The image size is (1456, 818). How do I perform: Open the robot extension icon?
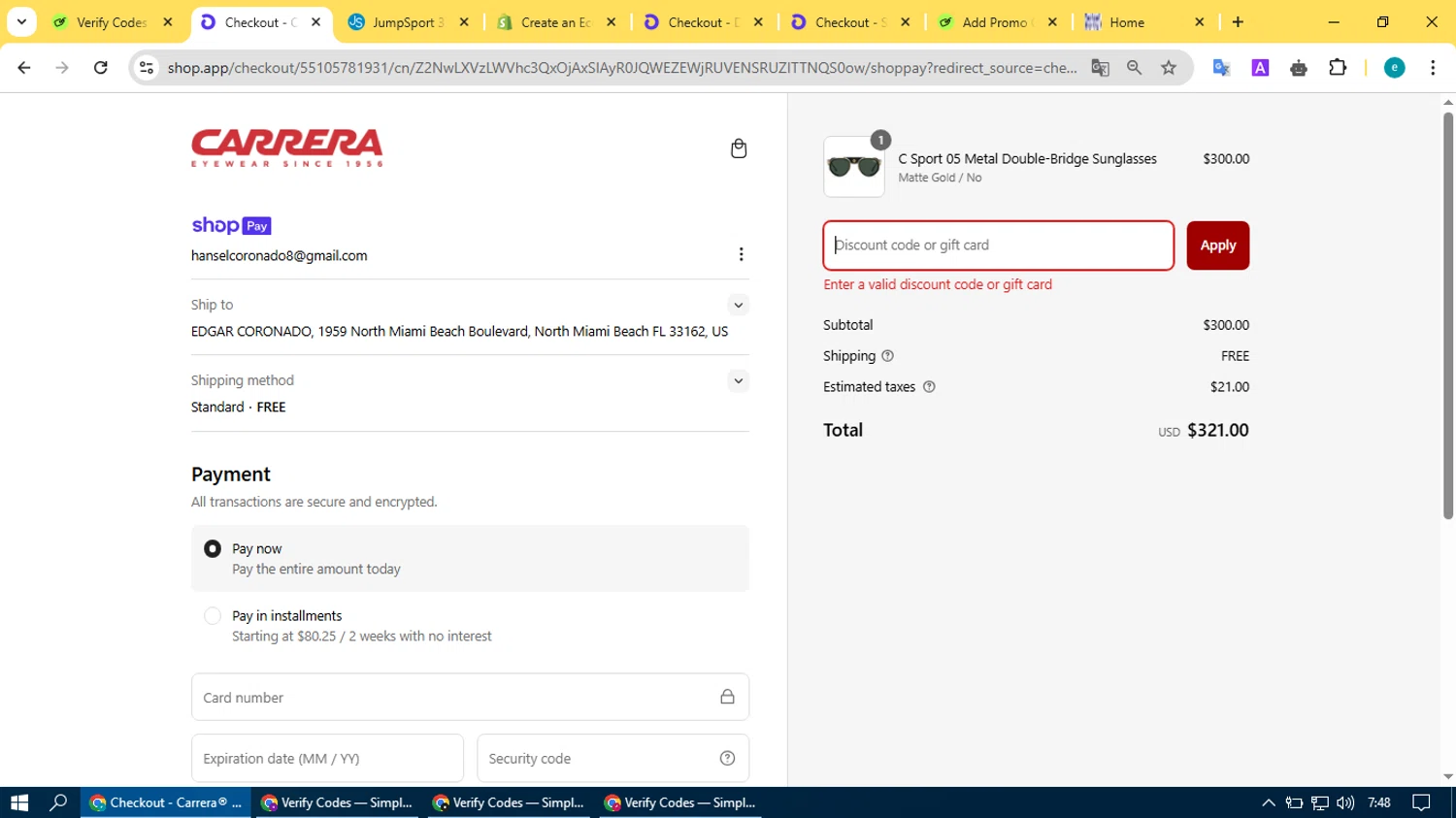[1299, 67]
